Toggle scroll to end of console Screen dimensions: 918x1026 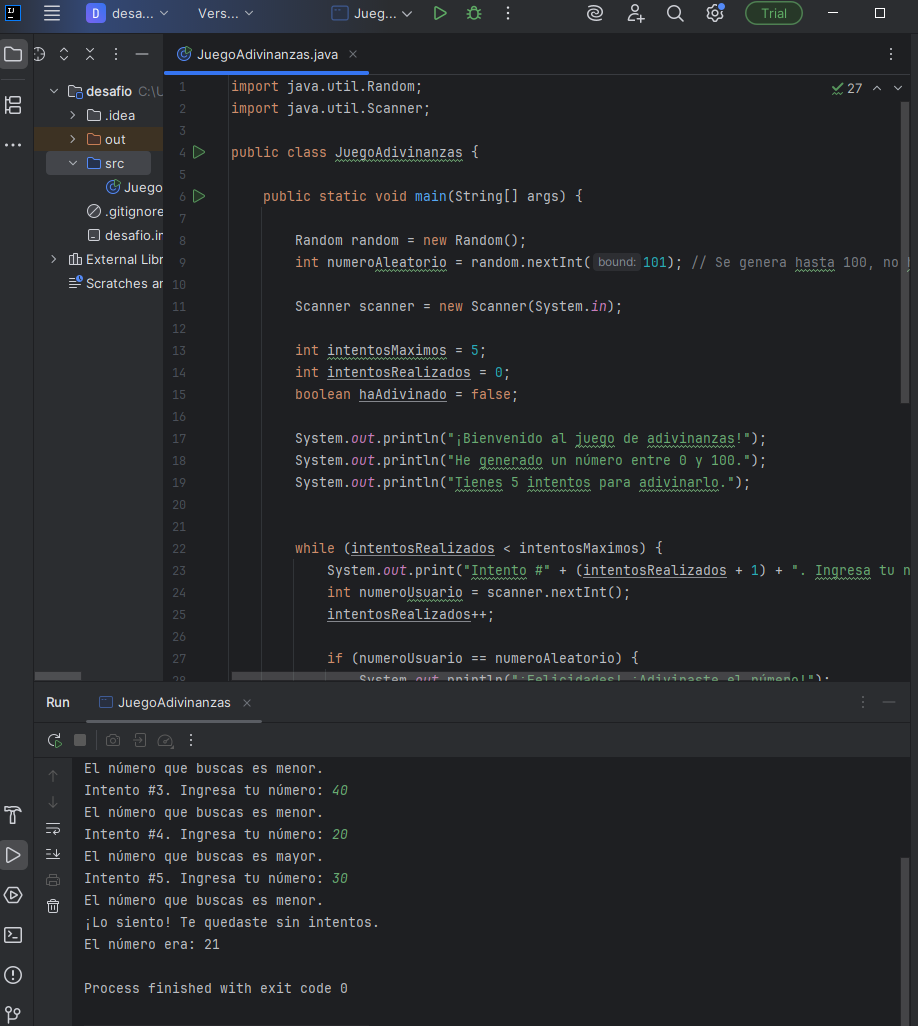pos(53,854)
